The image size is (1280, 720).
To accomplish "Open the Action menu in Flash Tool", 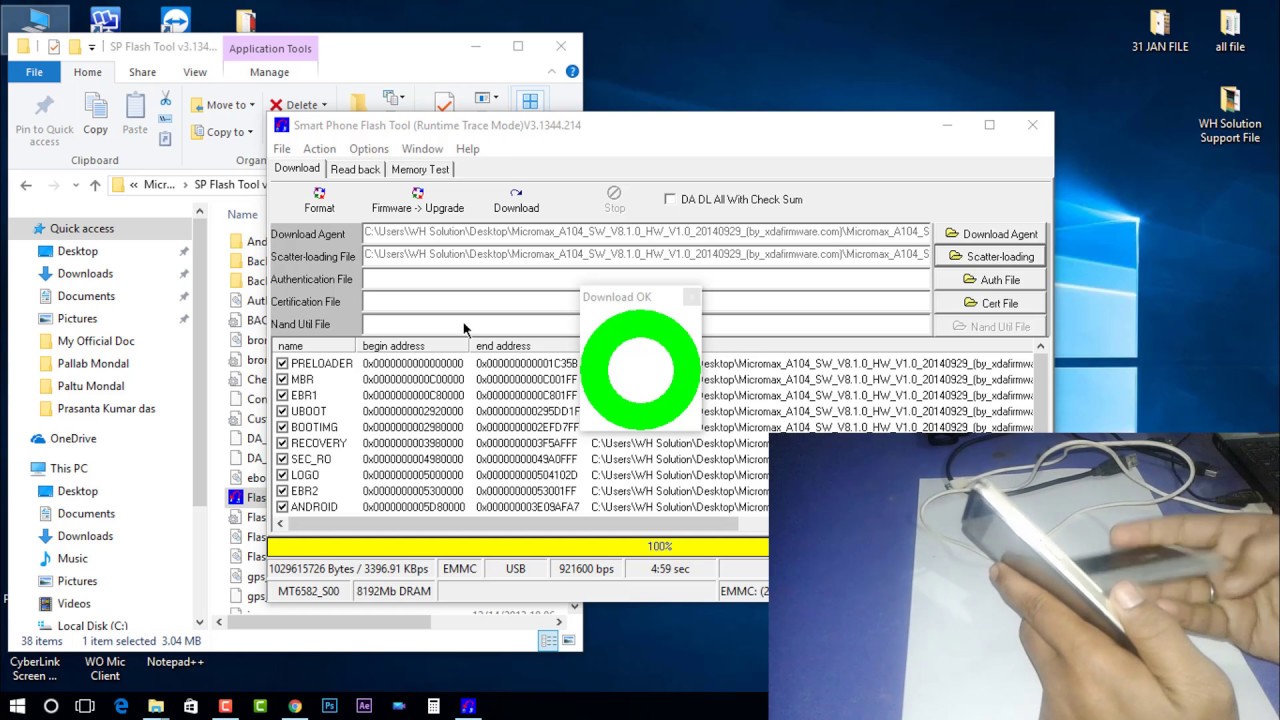I will point(319,149).
